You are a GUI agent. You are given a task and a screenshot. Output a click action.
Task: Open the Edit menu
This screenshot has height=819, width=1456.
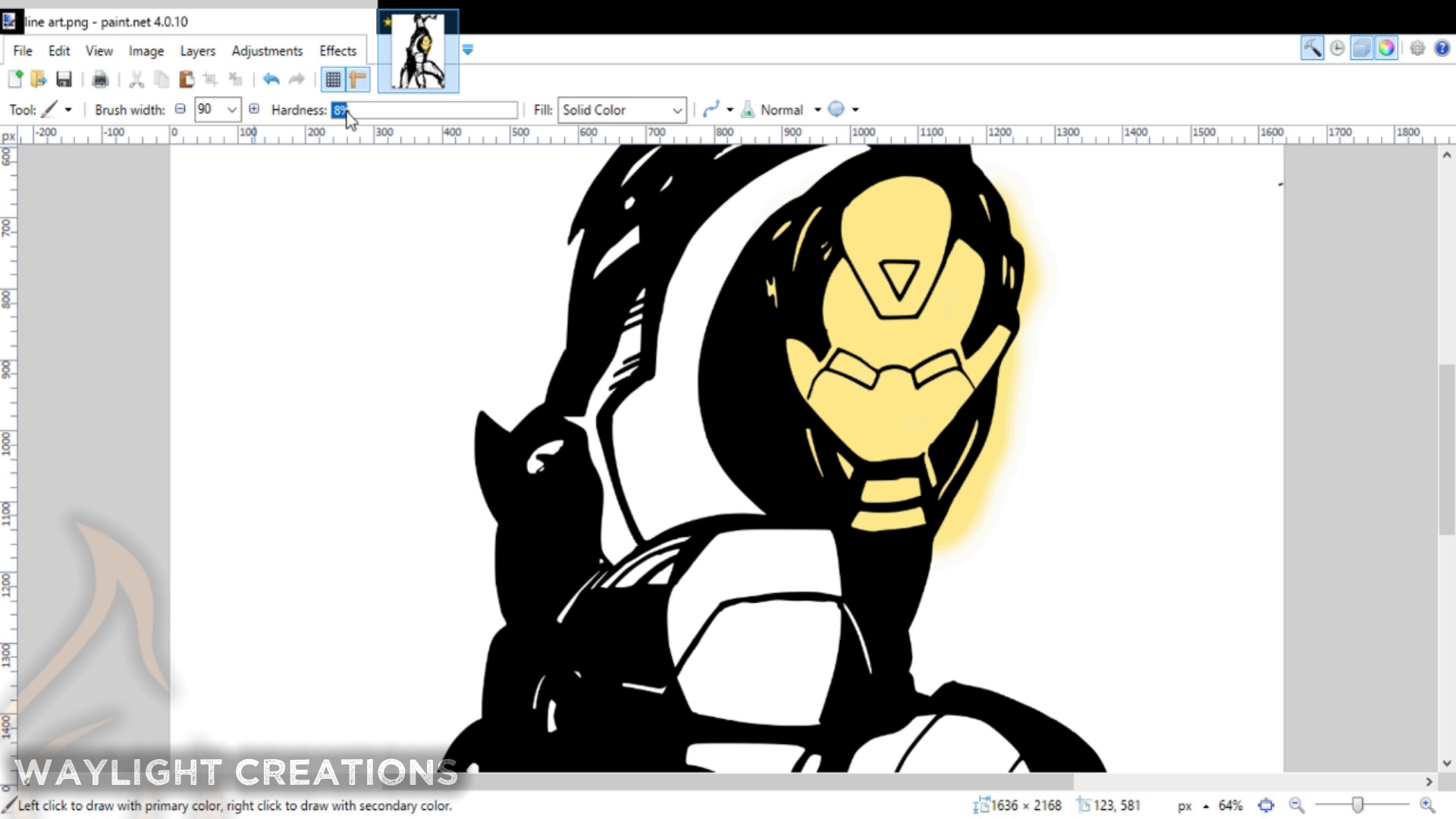59,51
